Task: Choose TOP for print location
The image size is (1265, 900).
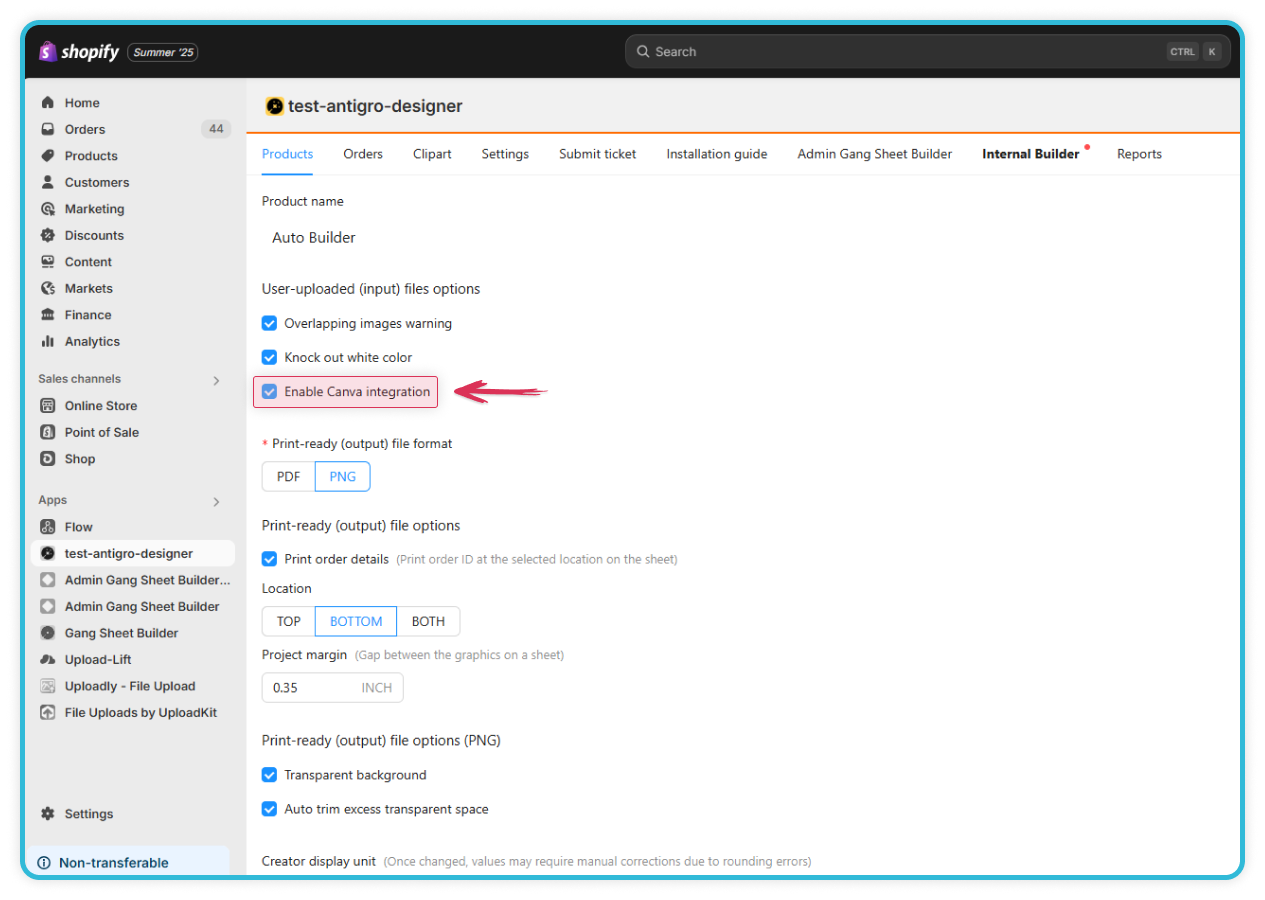Action: click(x=288, y=621)
